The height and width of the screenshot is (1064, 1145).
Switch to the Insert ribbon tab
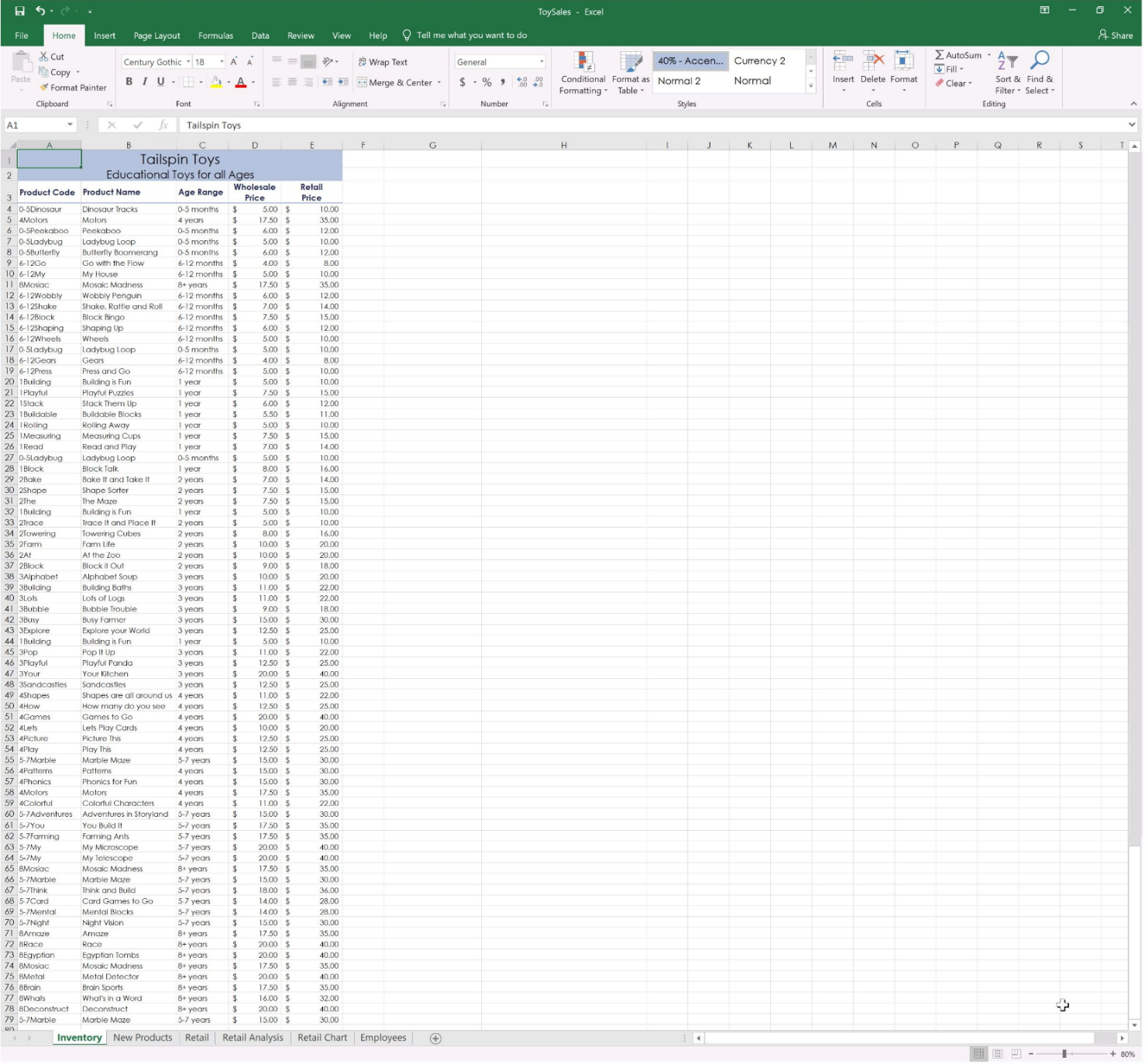(105, 36)
